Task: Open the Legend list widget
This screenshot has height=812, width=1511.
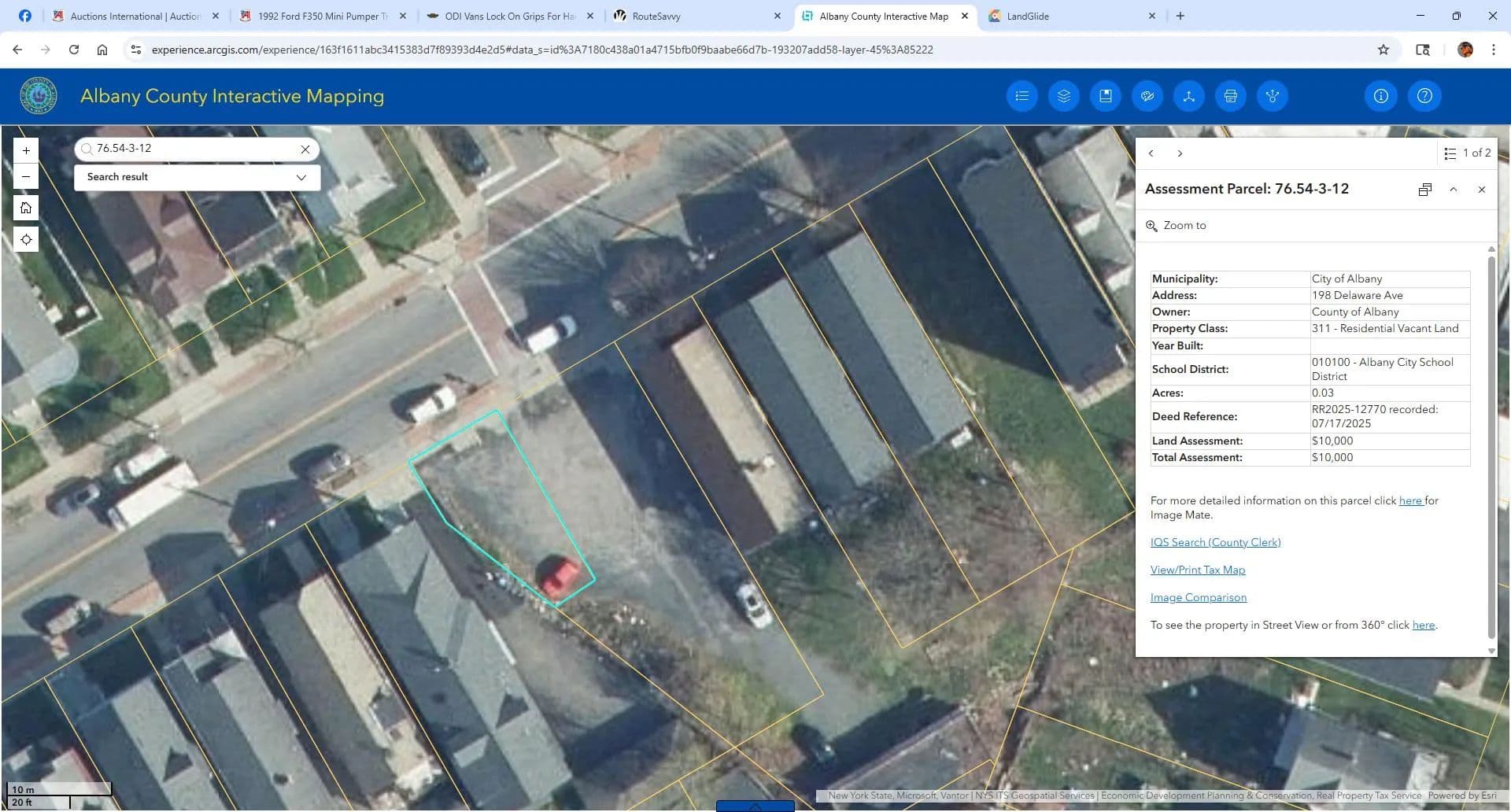Action: click(x=1021, y=96)
